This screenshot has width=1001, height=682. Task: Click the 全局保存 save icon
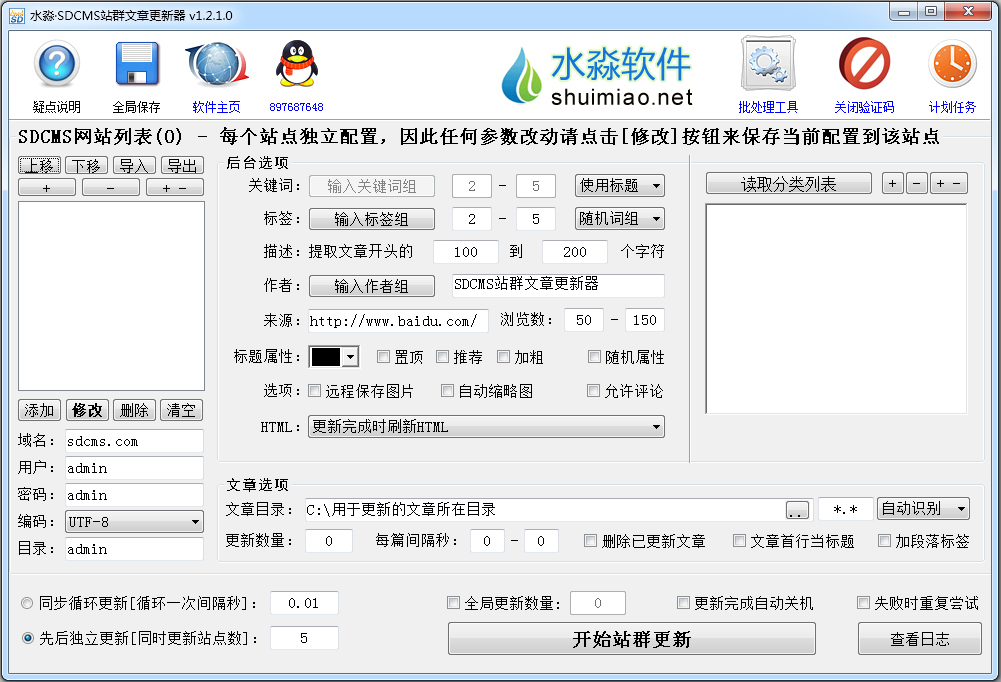(x=136, y=64)
